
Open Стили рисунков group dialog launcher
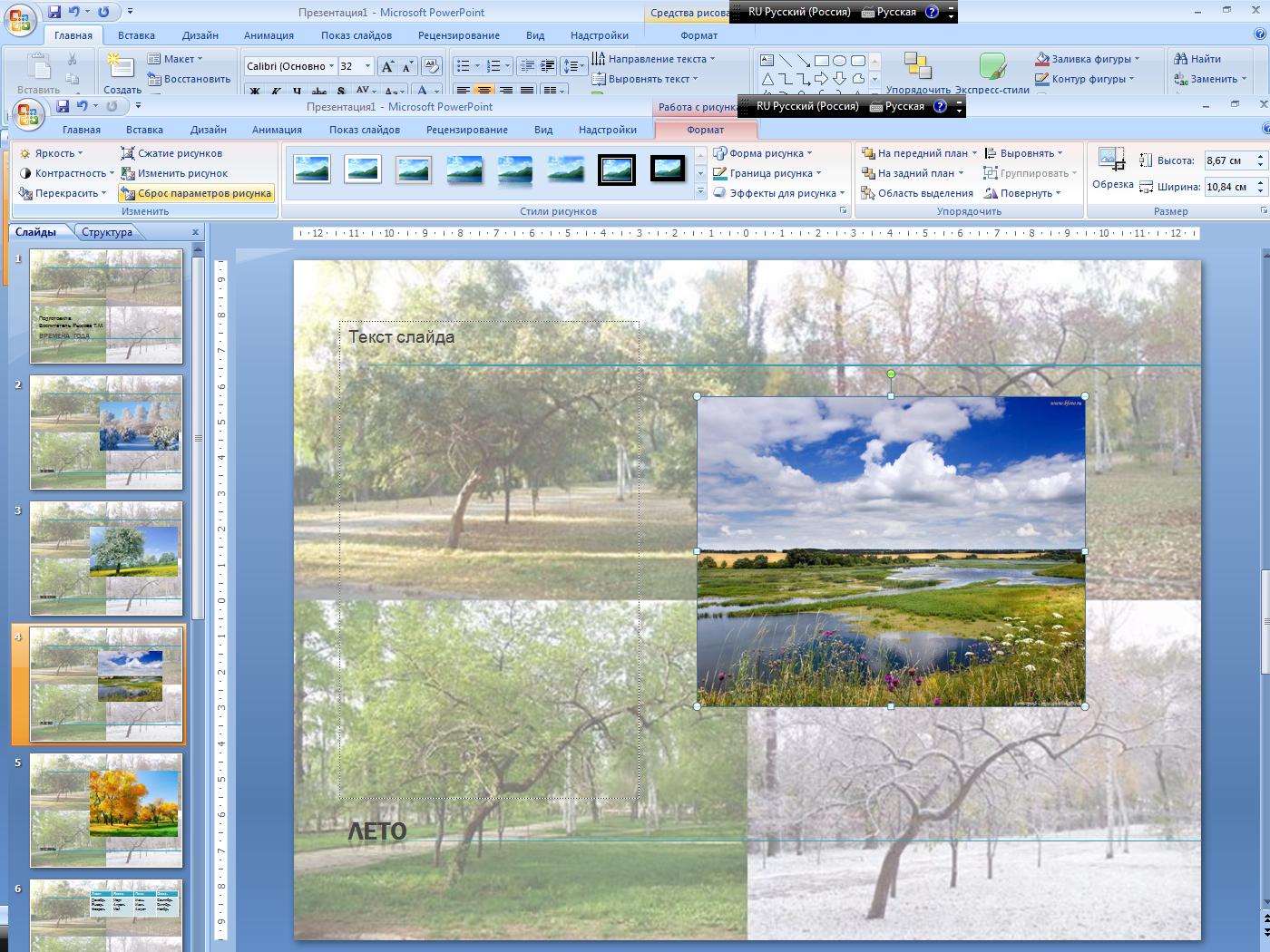point(843,211)
